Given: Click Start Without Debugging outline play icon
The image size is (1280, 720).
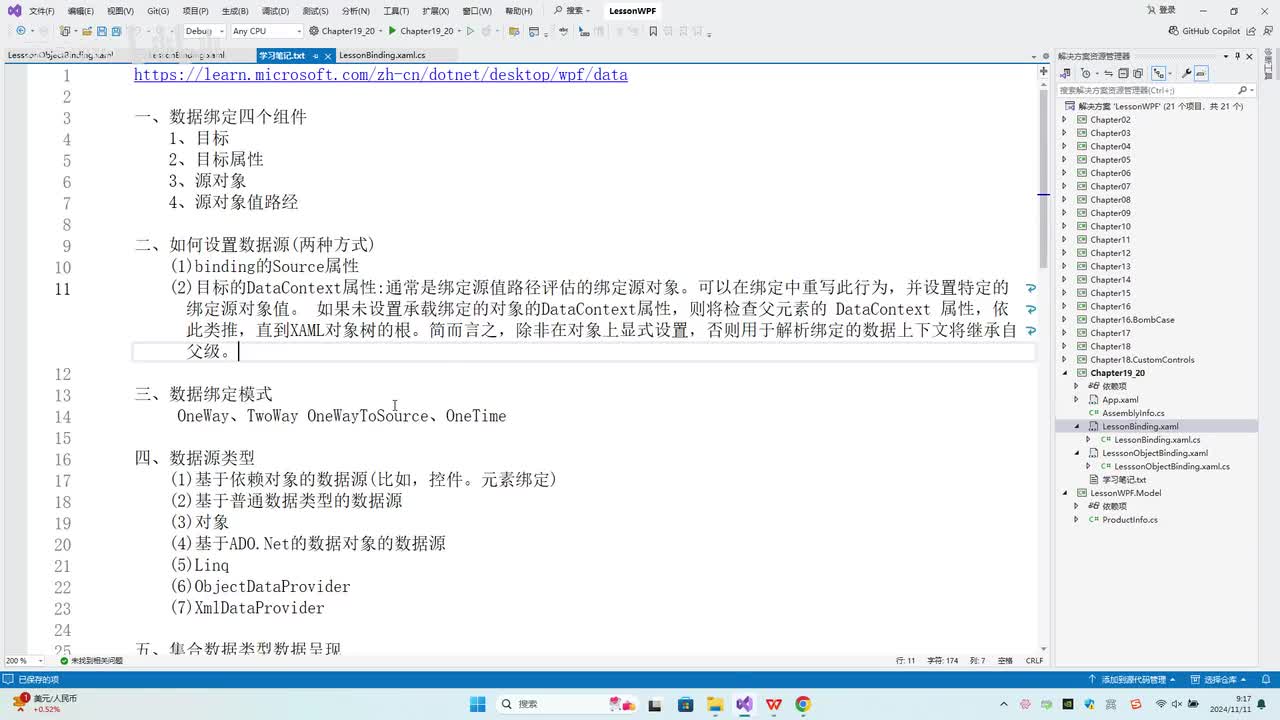Looking at the screenshot, I should click(470, 31).
